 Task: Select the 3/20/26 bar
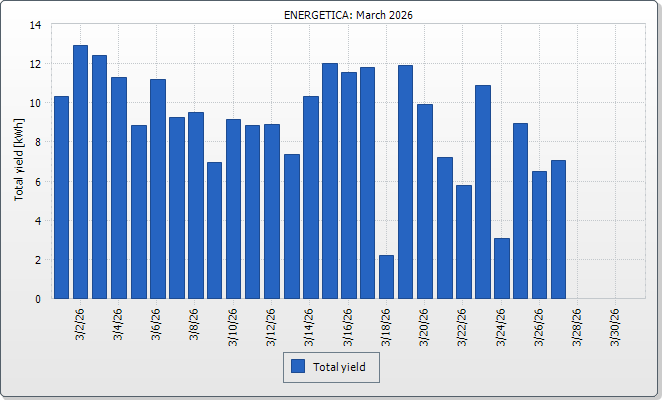(x=425, y=201)
